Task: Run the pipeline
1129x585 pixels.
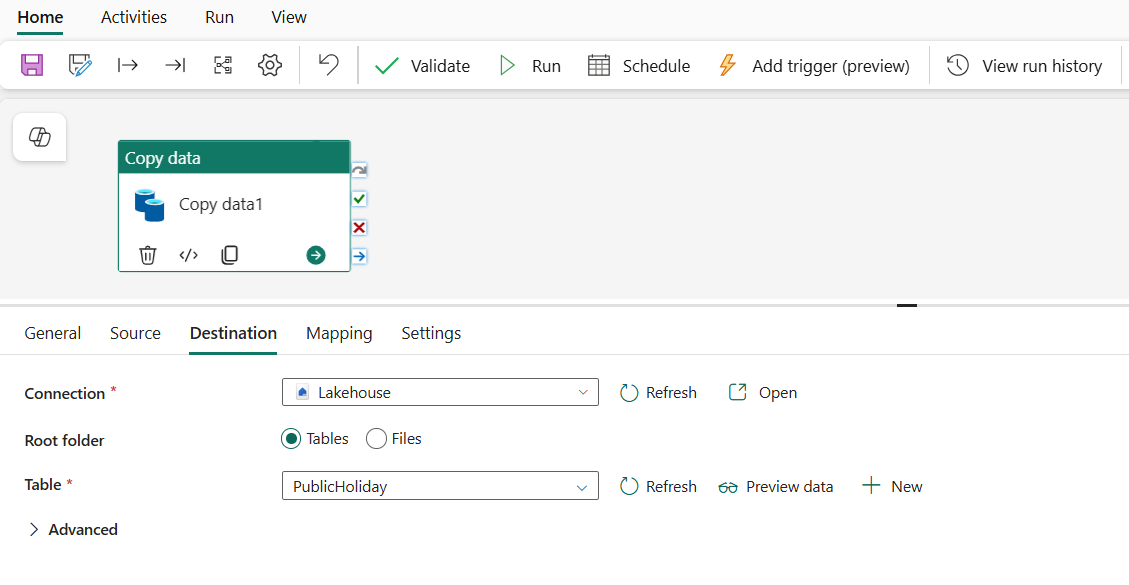Action: [529, 66]
